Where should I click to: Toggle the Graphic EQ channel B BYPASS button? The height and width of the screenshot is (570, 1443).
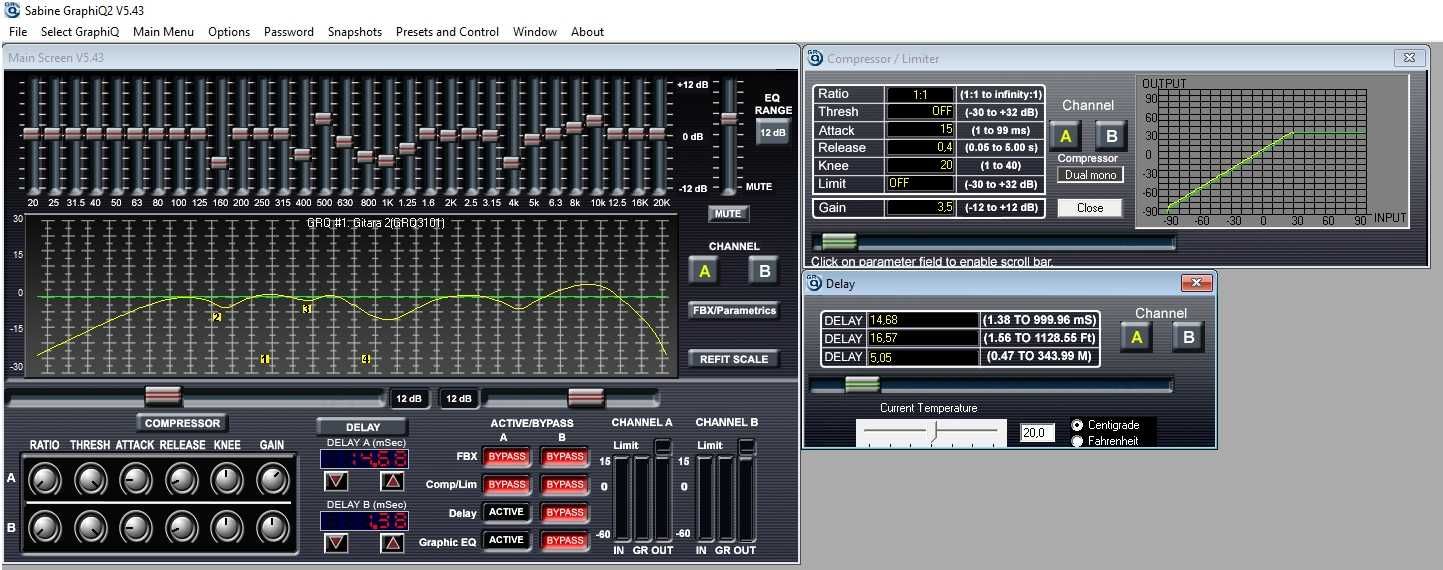[565, 540]
